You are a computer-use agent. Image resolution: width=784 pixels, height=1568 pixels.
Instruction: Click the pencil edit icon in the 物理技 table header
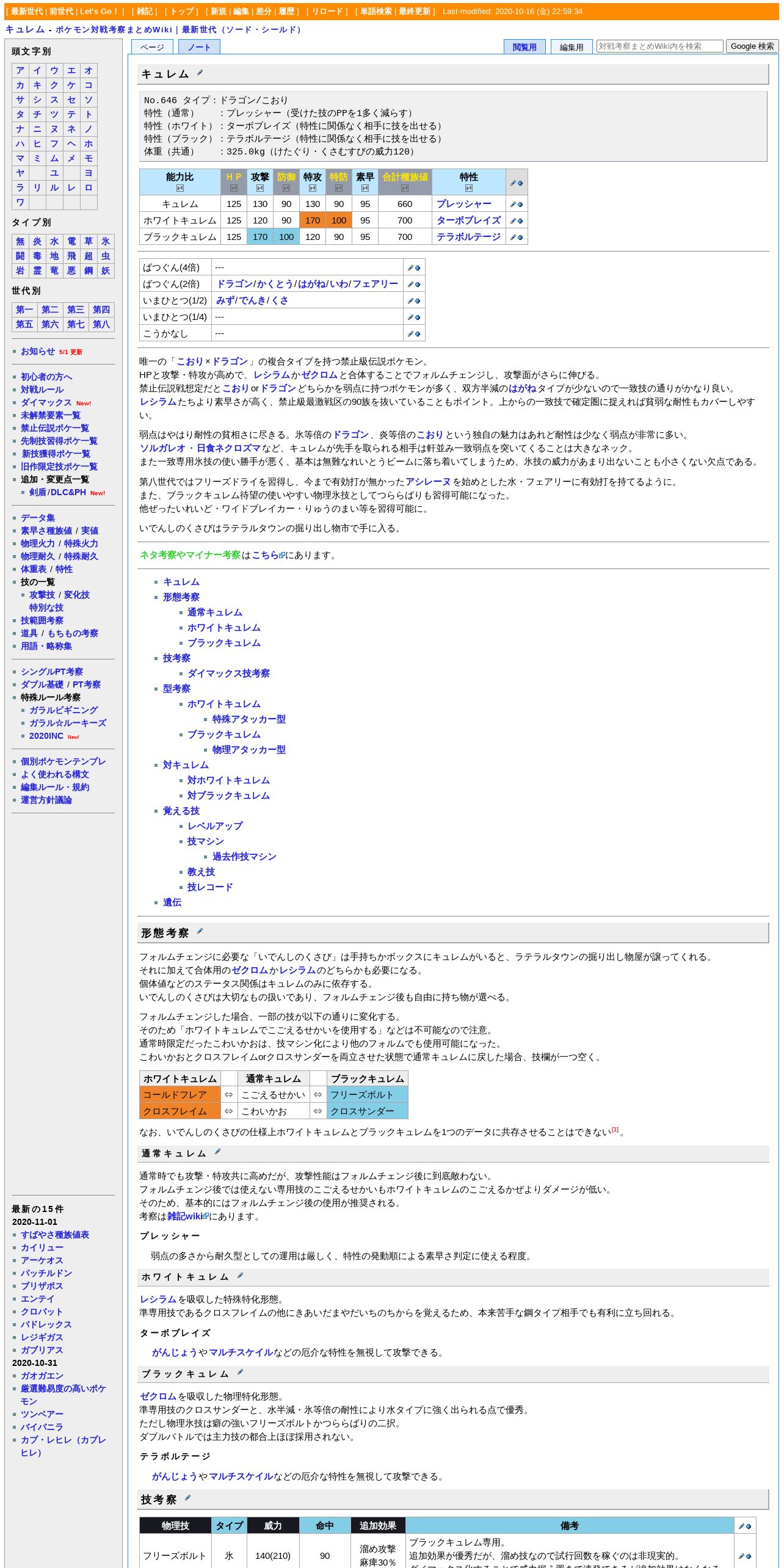(742, 1526)
